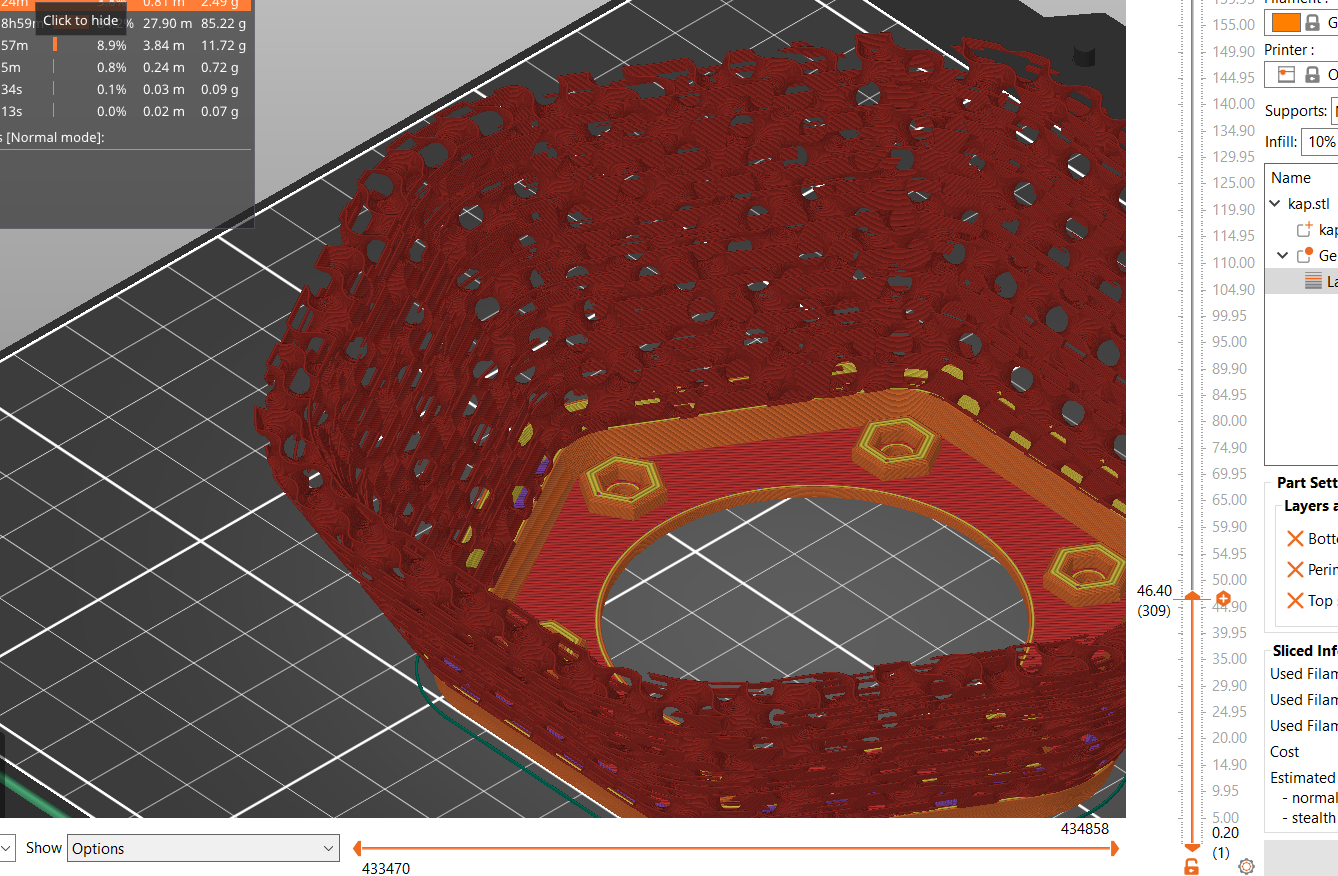Toggle the lock icon next to the filament preset
The width and height of the screenshot is (1338, 876).
point(1311,23)
